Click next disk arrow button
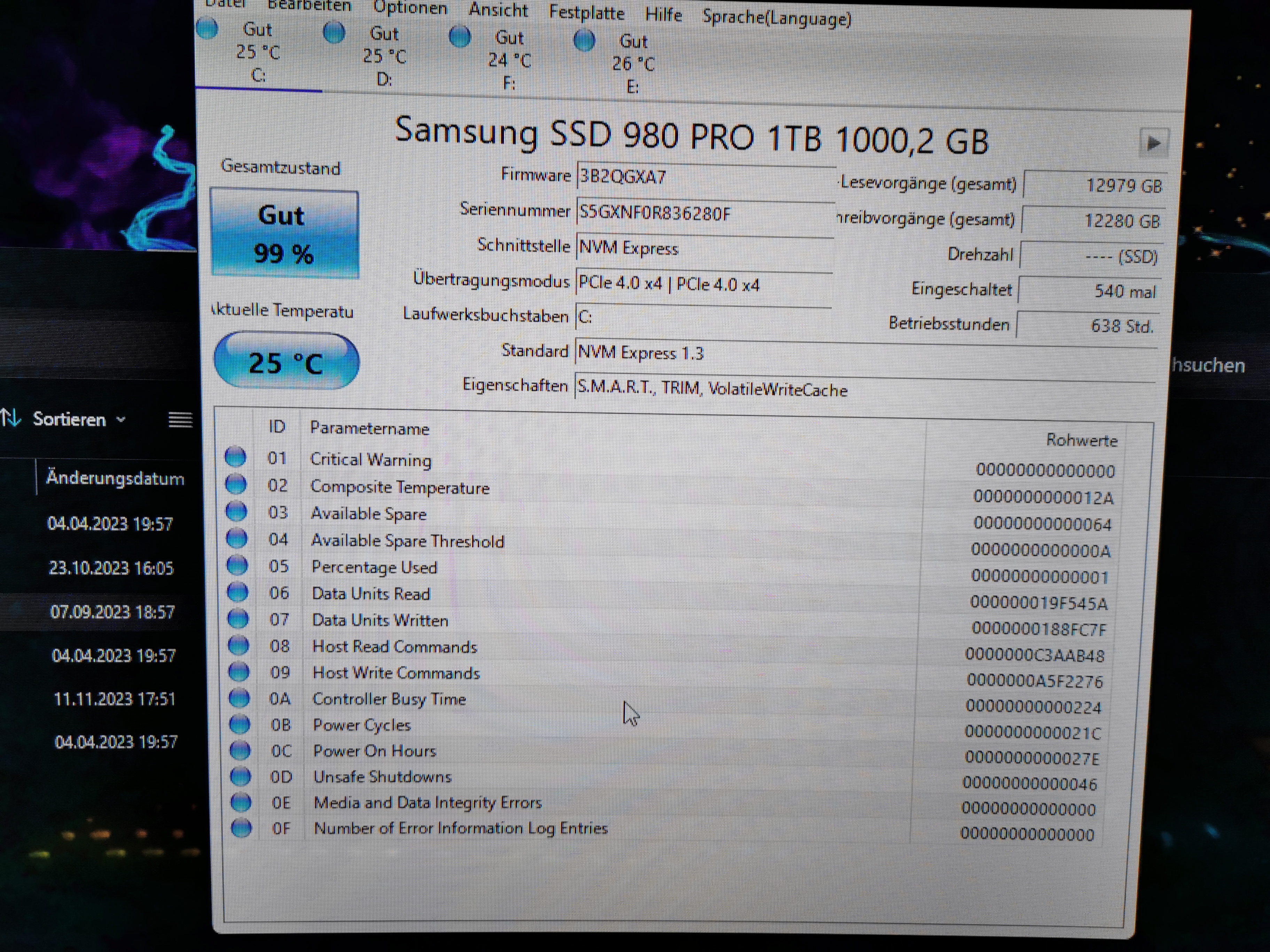This screenshot has height=952, width=1270. [1153, 143]
